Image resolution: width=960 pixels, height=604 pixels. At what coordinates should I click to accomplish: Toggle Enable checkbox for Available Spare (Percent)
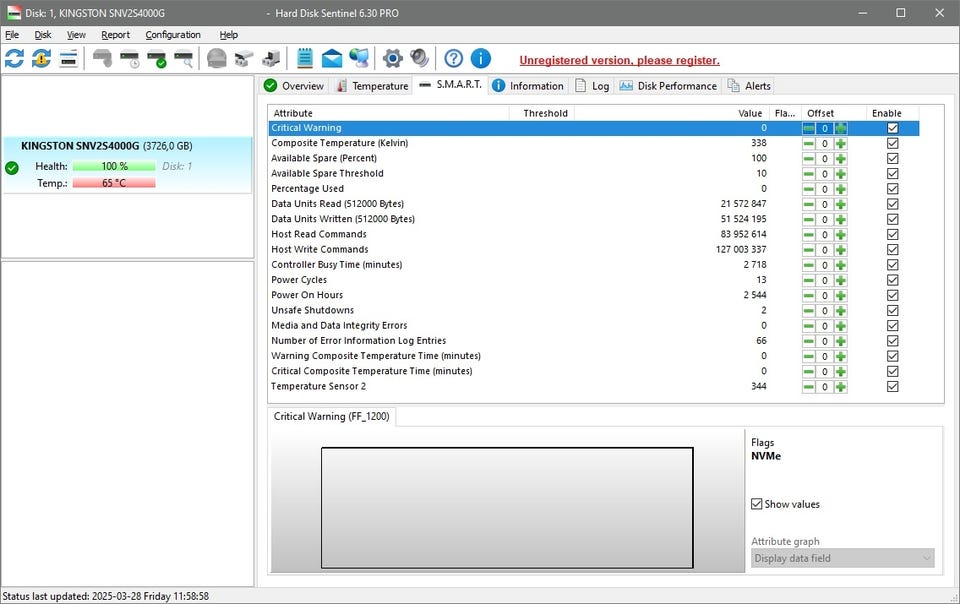pos(893,158)
